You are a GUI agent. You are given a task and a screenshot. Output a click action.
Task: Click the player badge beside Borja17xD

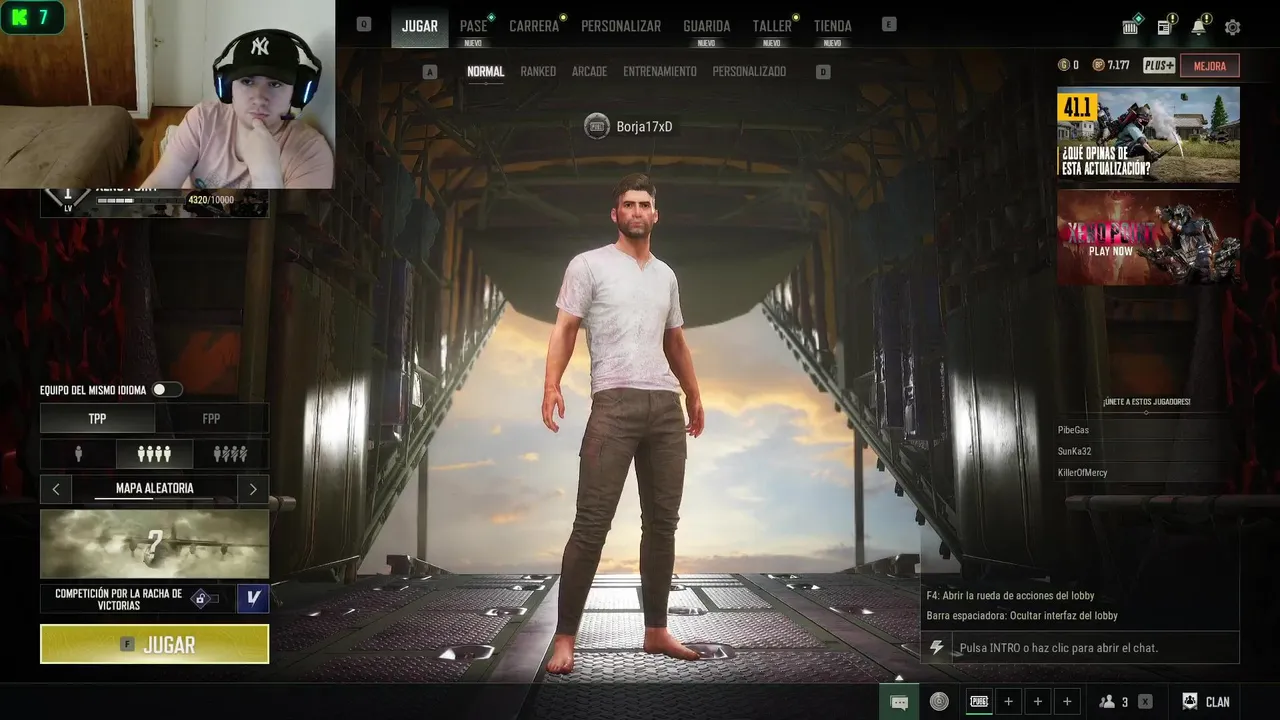597,127
